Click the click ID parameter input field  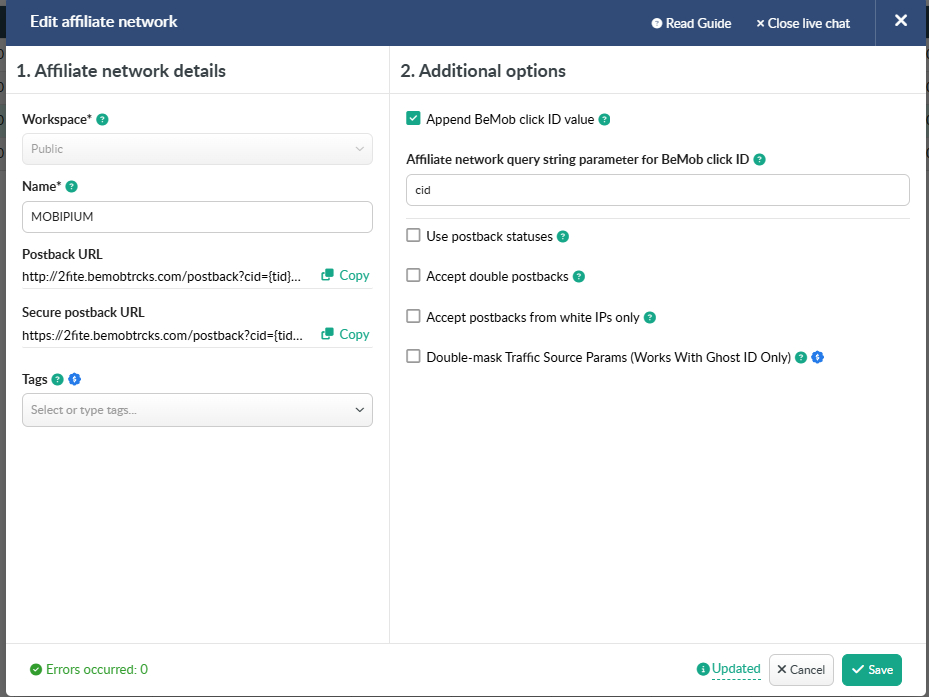point(657,190)
